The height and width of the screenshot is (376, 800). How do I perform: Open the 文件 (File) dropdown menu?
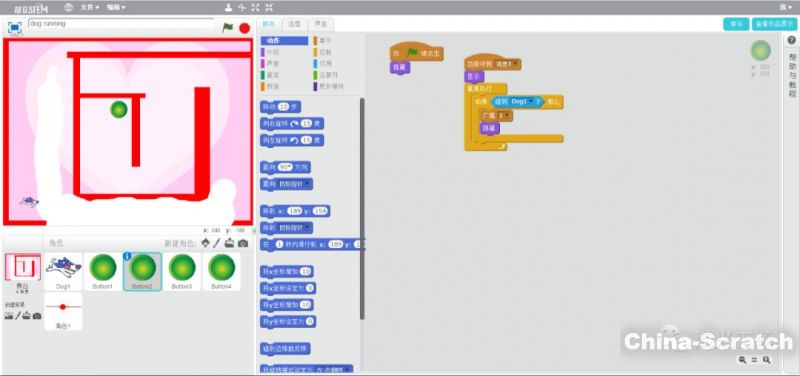click(x=90, y=8)
